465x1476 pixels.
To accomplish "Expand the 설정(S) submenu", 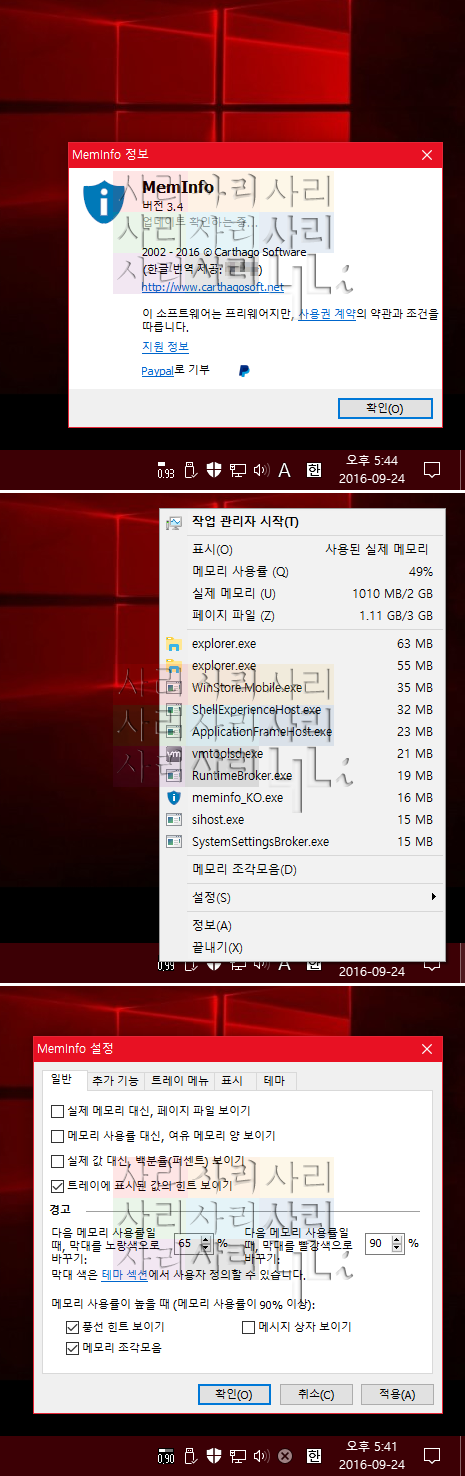I will (x=301, y=897).
